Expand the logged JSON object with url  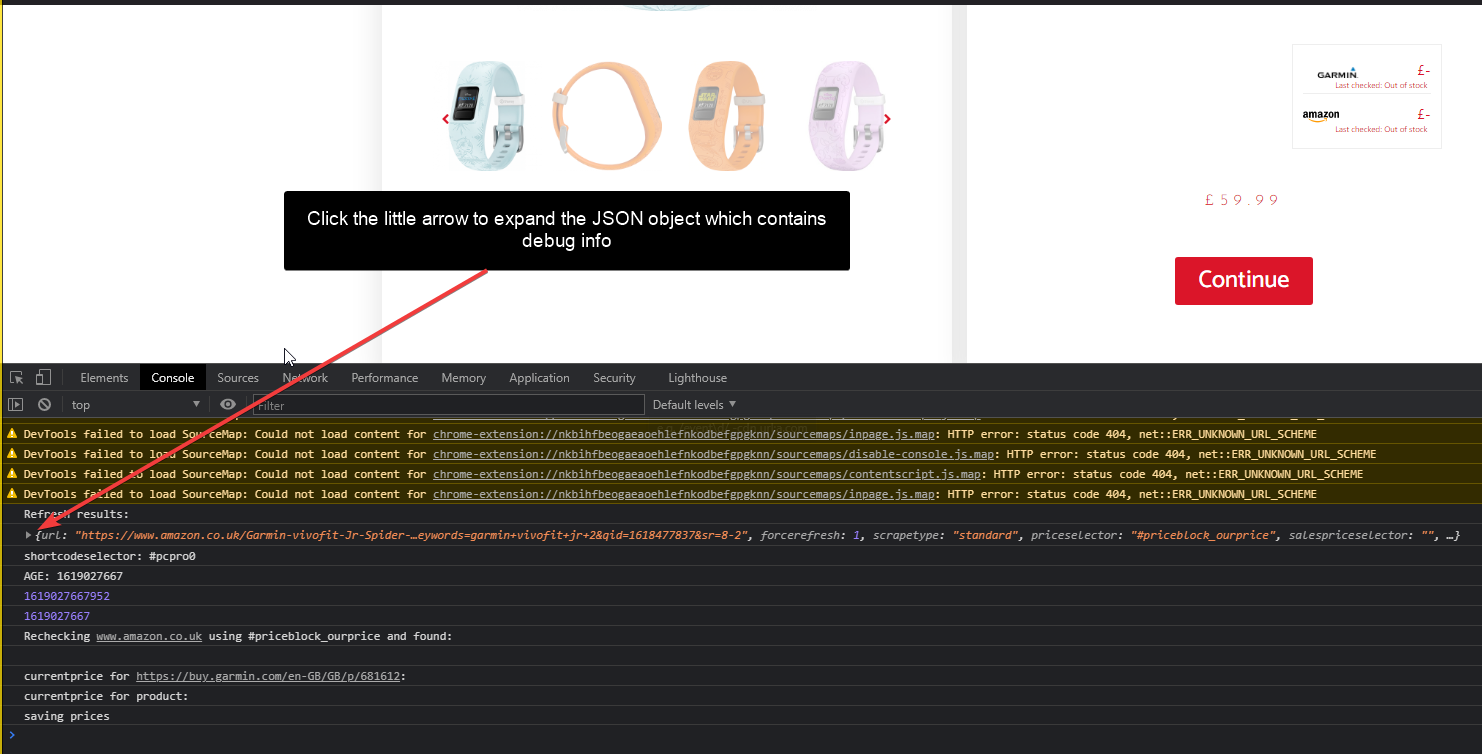pyautogui.click(x=28, y=536)
